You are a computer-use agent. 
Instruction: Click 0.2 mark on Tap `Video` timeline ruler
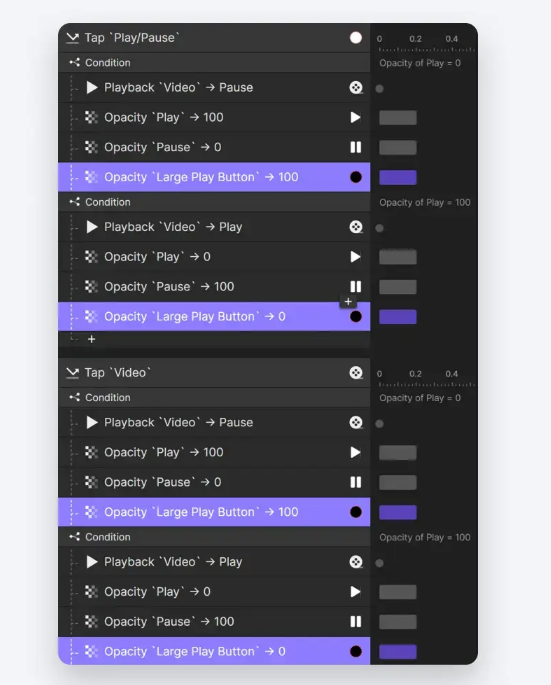tap(415, 374)
